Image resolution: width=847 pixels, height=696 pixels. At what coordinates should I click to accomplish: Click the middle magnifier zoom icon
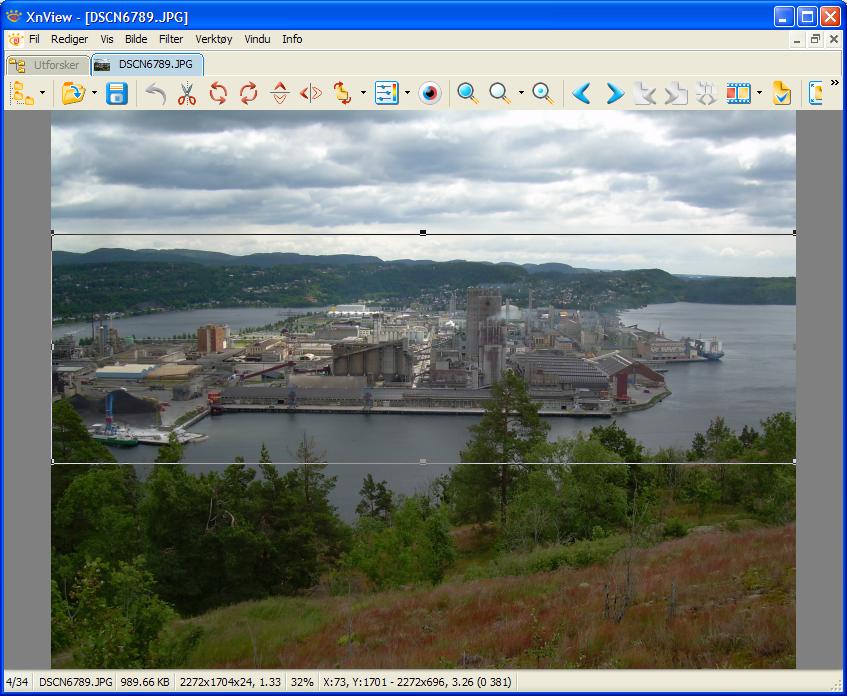[500, 93]
